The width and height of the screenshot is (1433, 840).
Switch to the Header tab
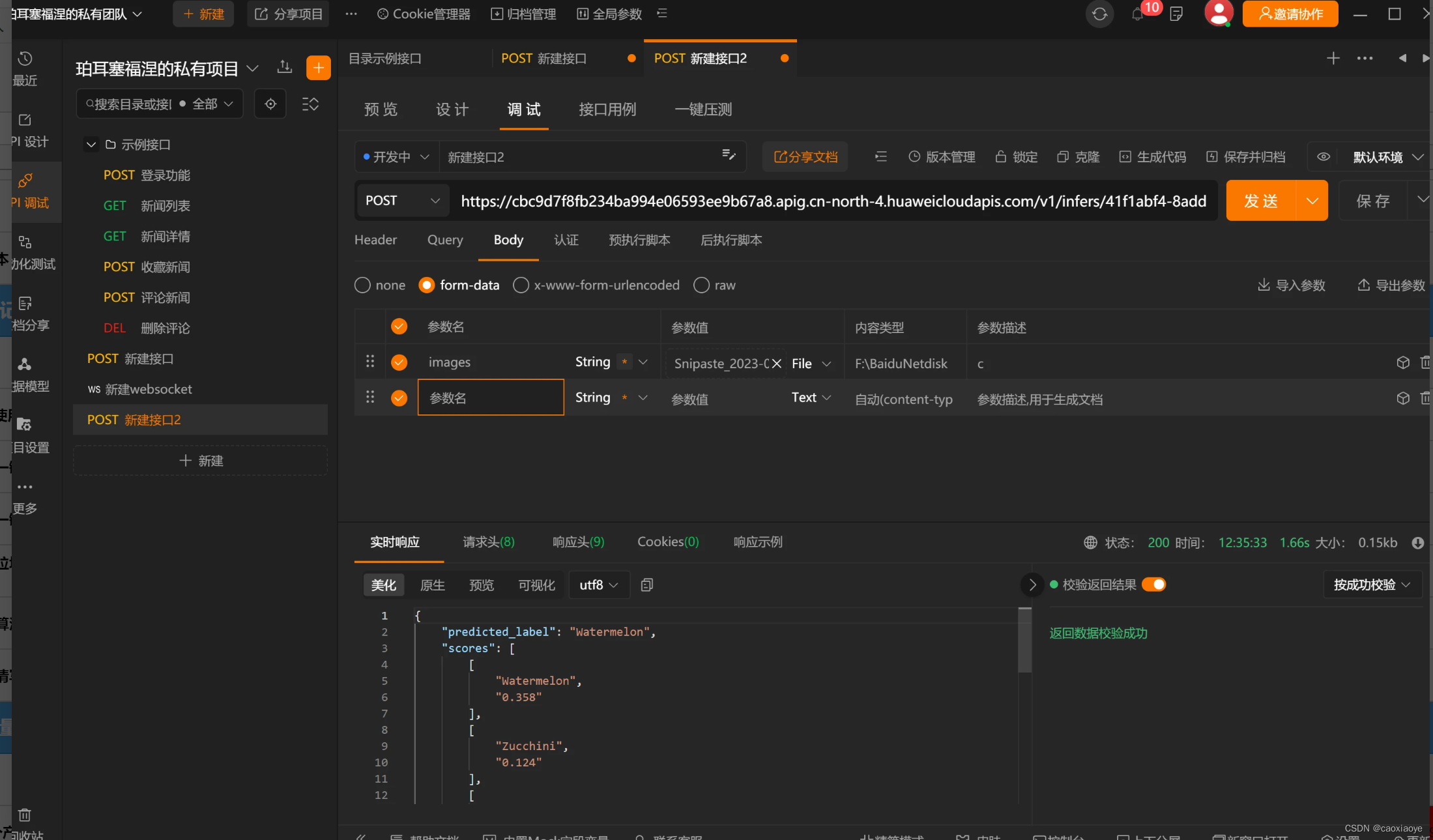tap(375, 240)
